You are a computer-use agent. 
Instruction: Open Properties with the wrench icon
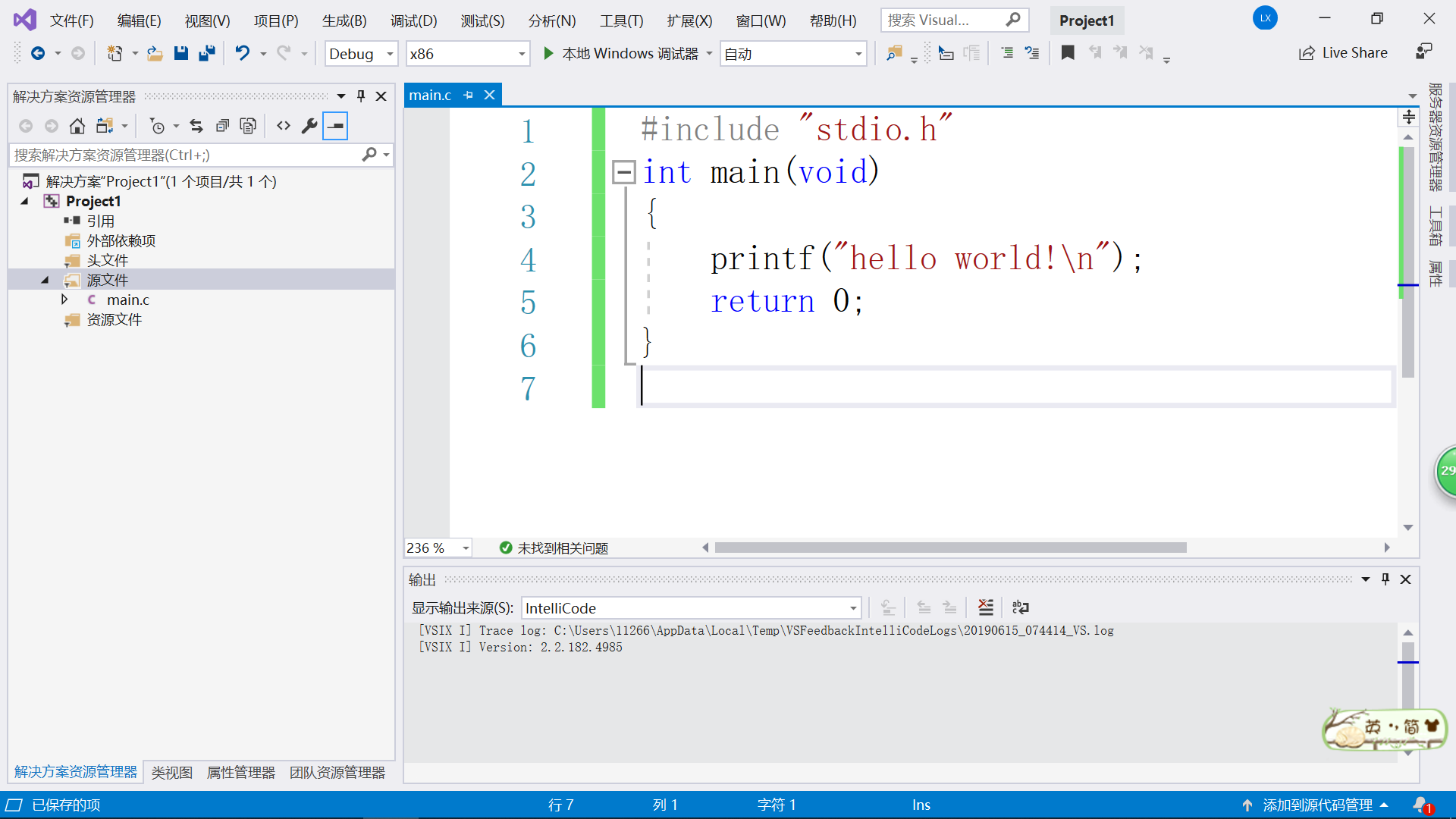tap(309, 126)
